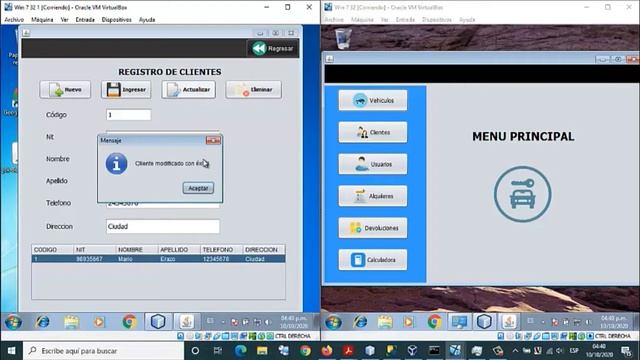
Task: Click the blue info icon in Mensaje dialog
Action: coord(116,164)
